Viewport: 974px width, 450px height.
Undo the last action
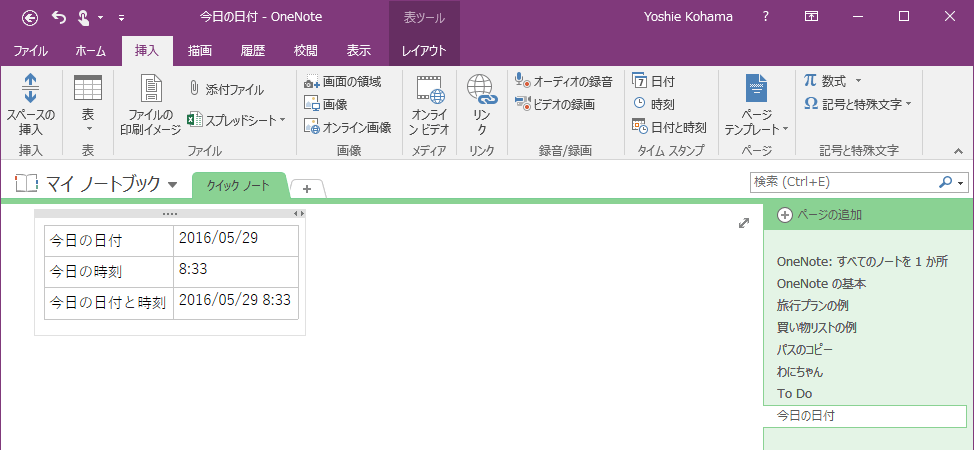tap(59, 17)
